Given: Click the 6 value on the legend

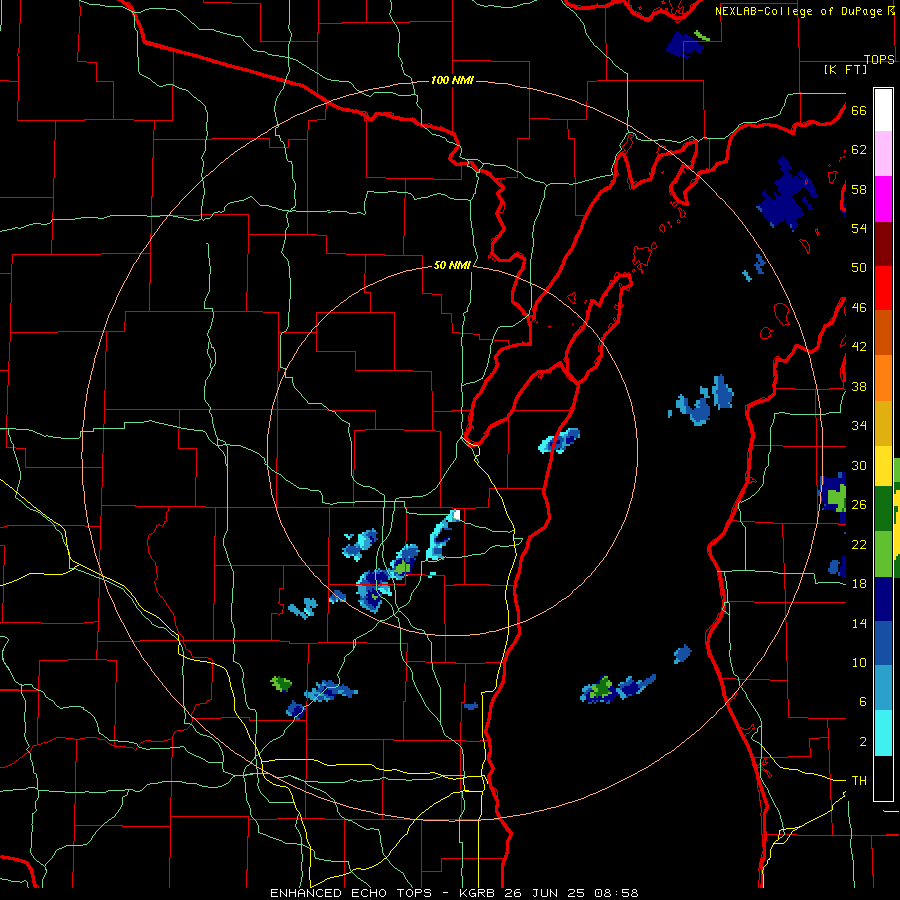Looking at the screenshot, I should [863, 702].
